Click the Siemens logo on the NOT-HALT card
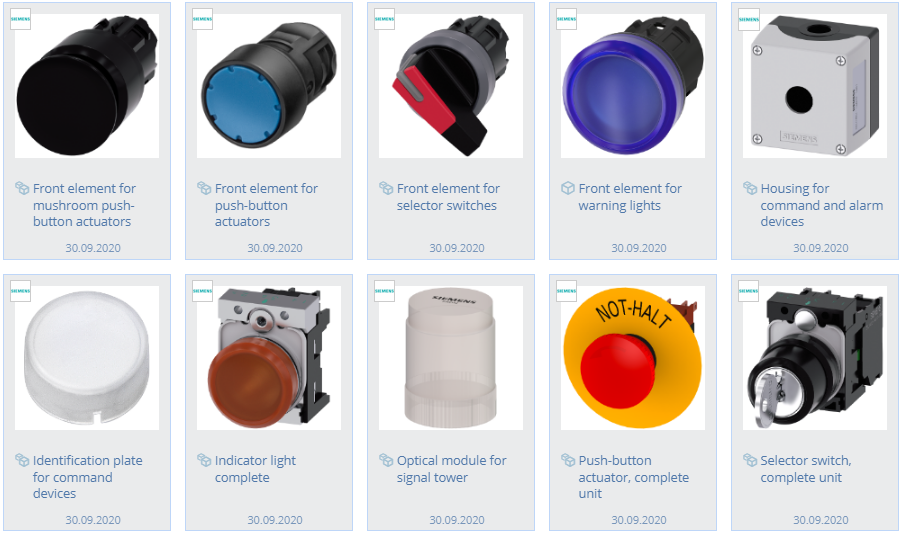Image resolution: width=900 pixels, height=535 pixels. point(567,291)
